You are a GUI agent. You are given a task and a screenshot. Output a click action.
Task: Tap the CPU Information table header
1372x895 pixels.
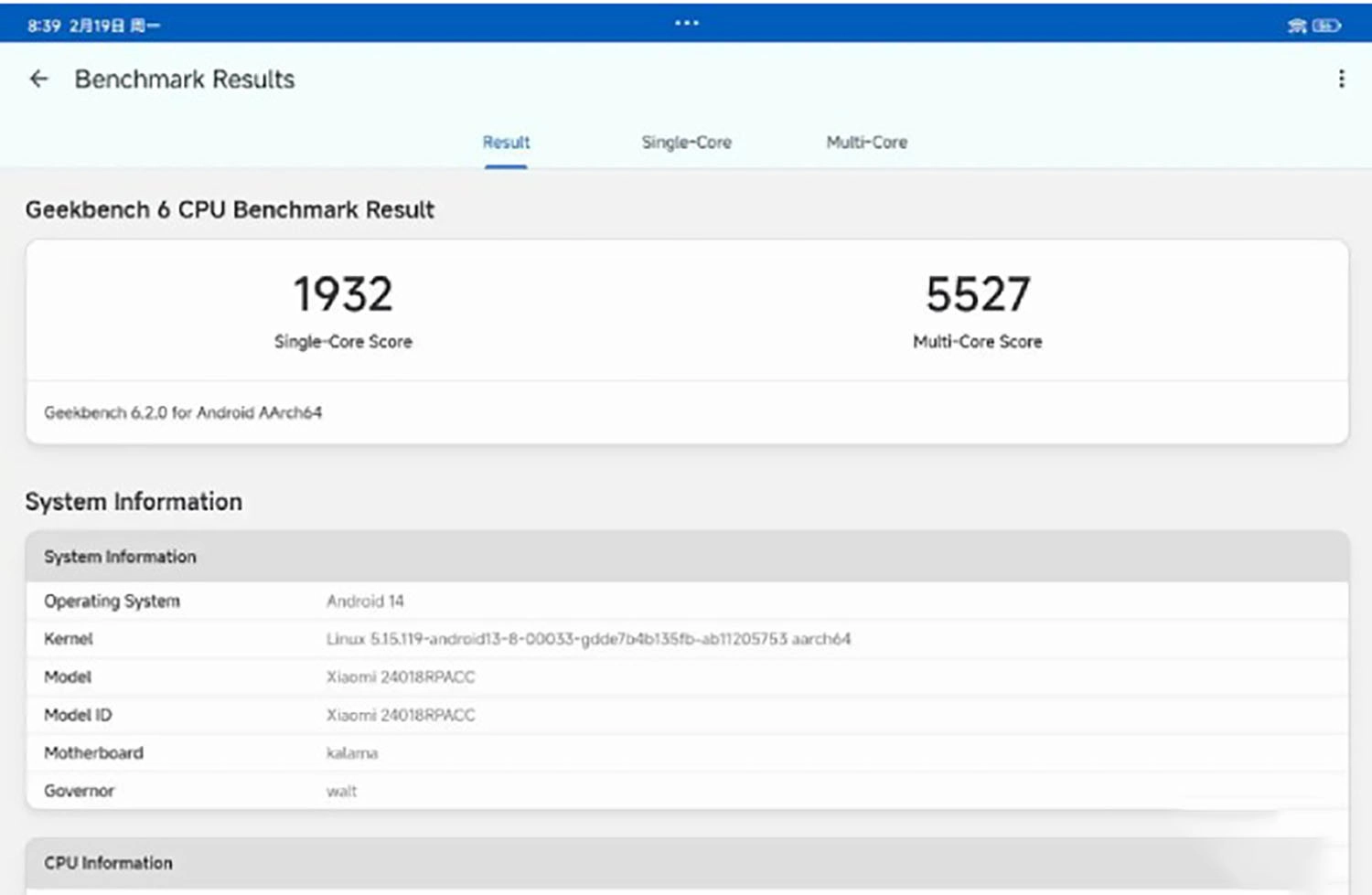pyautogui.click(x=687, y=863)
